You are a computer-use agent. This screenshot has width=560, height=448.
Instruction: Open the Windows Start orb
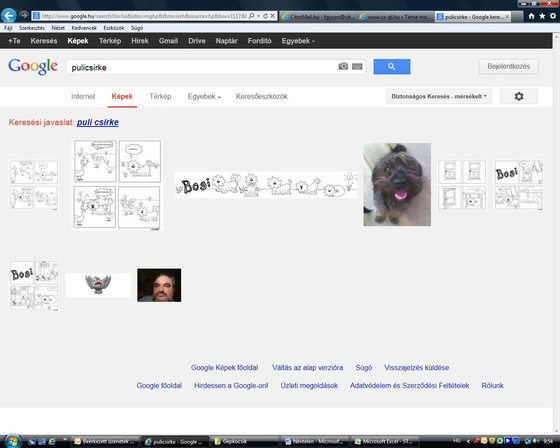[12, 441]
